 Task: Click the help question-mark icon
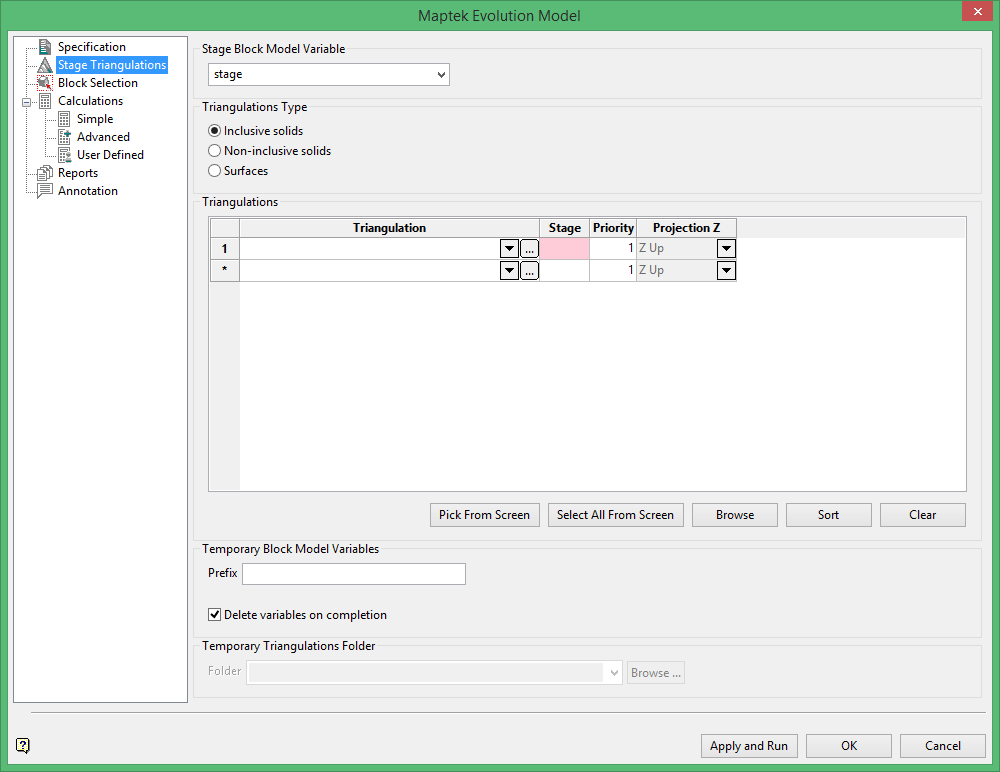[22, 746]
